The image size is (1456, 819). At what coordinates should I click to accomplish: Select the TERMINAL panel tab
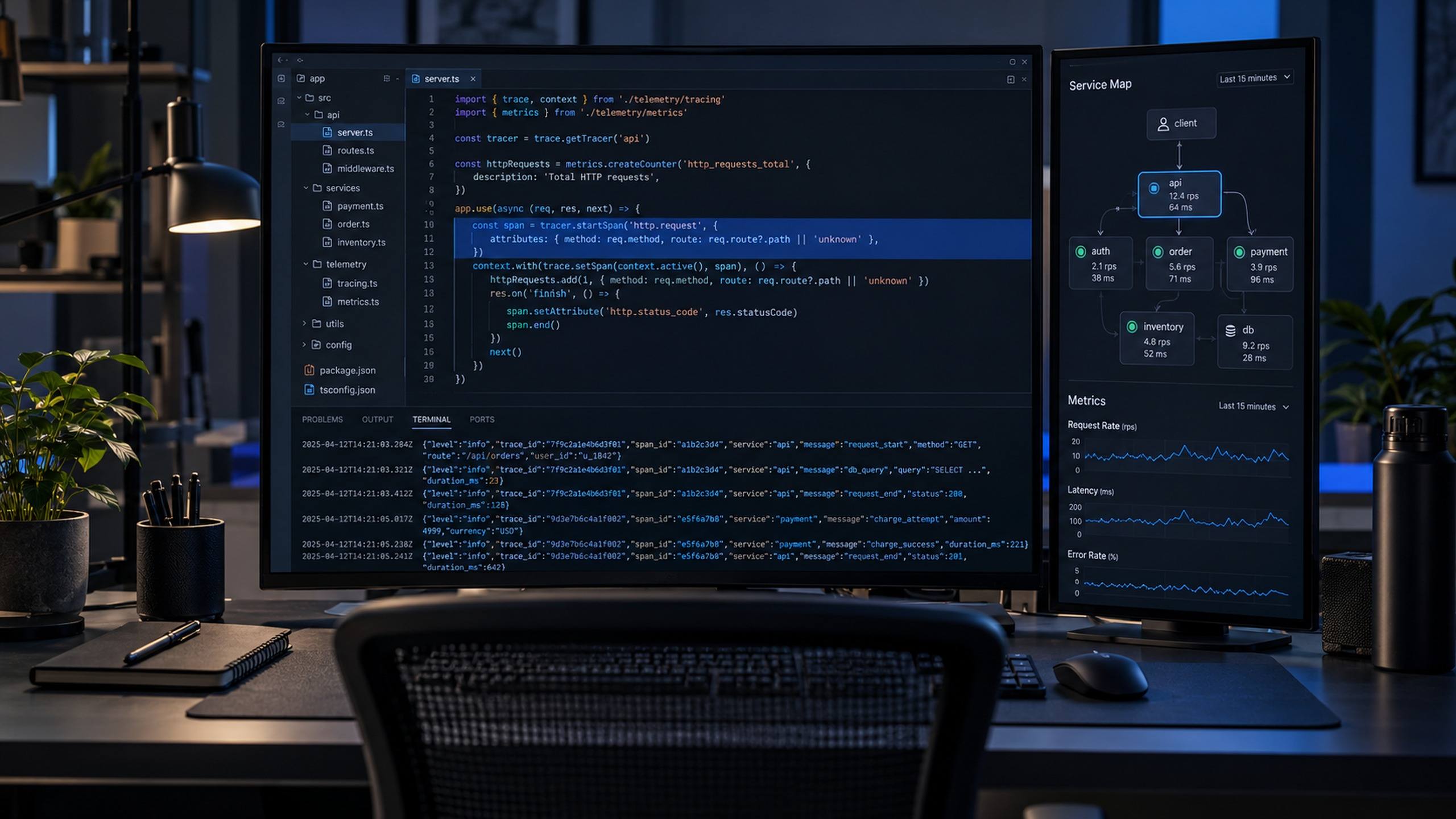click(431, 420)
